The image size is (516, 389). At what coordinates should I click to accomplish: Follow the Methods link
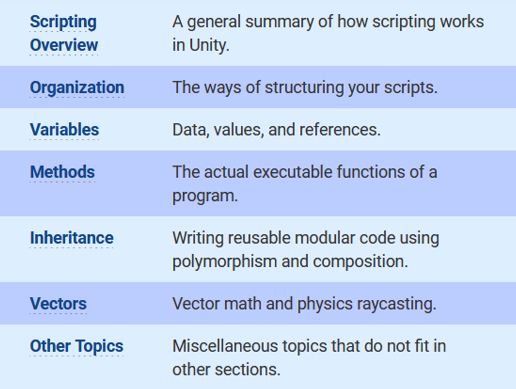pyautogui.click(x=62, y=172)
